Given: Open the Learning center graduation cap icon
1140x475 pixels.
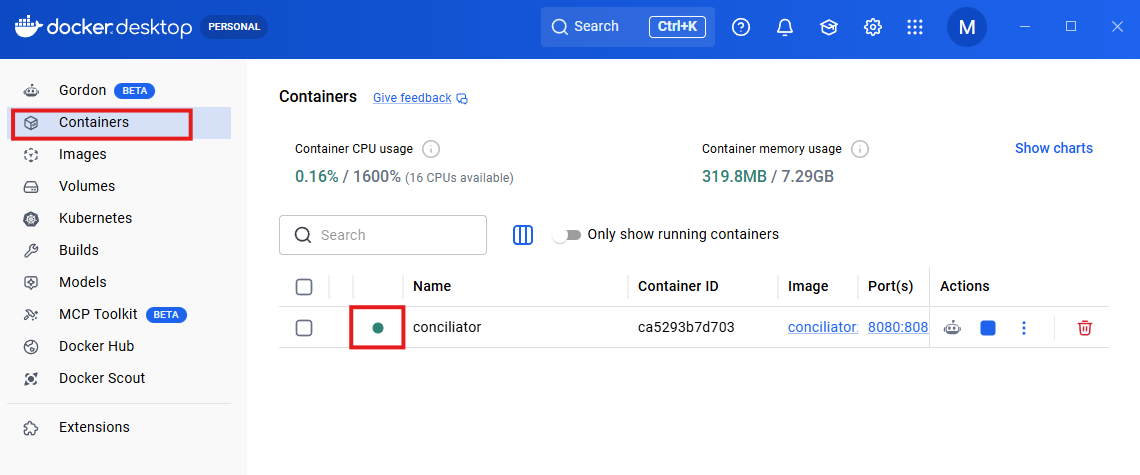Looking at the screenshot, I should tap(828, 27).
